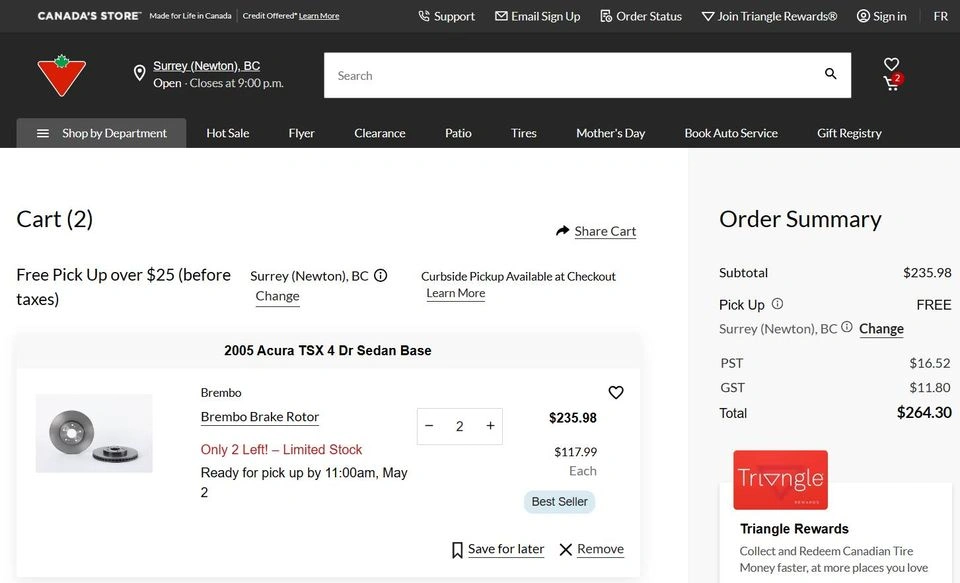
Task: Click Learn More beside Credit Offered
Action: [319, 16]
